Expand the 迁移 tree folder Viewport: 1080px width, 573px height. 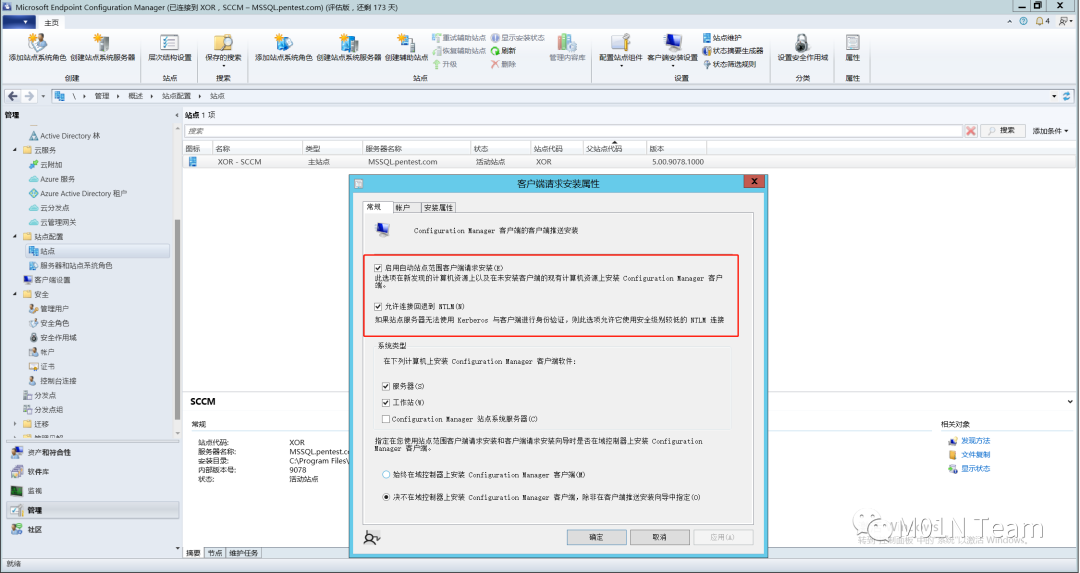pyautogui.click(x=15, y=424)
